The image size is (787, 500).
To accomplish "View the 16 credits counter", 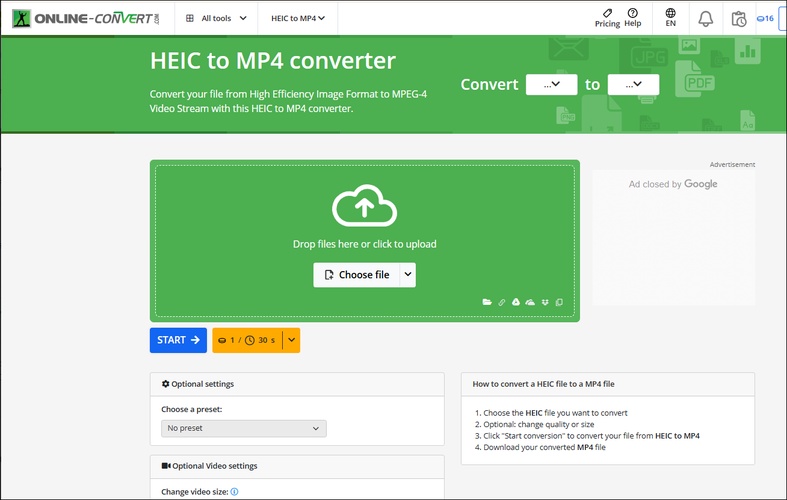I will (x=765, y=19).
